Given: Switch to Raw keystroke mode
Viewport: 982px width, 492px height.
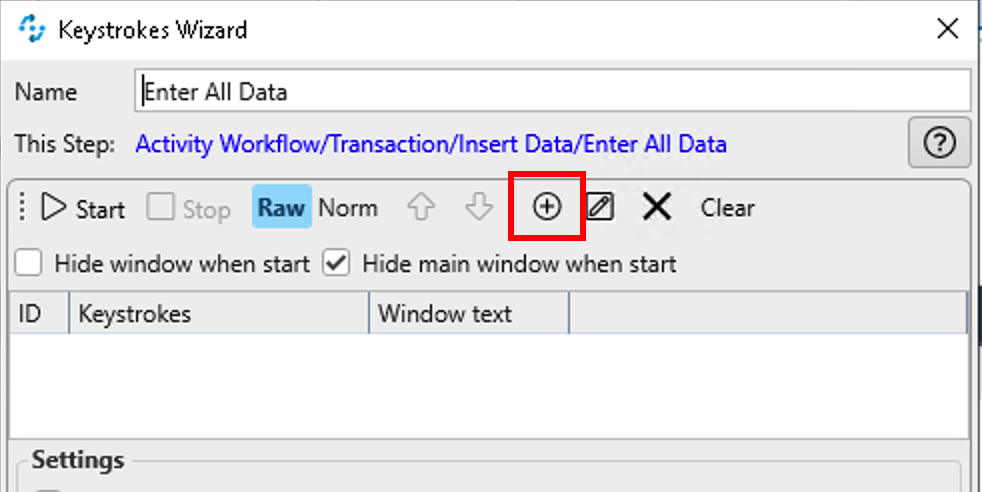Looking at the screenshot, I should pyautogui.click(x=281, y=207).
